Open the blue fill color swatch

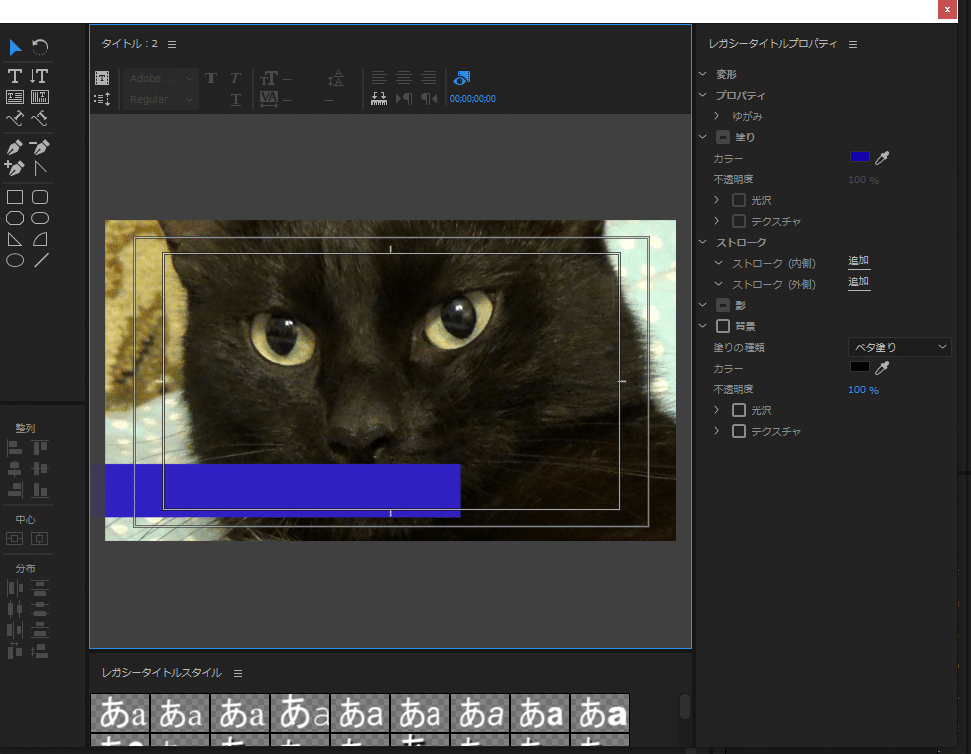(860, 157)
